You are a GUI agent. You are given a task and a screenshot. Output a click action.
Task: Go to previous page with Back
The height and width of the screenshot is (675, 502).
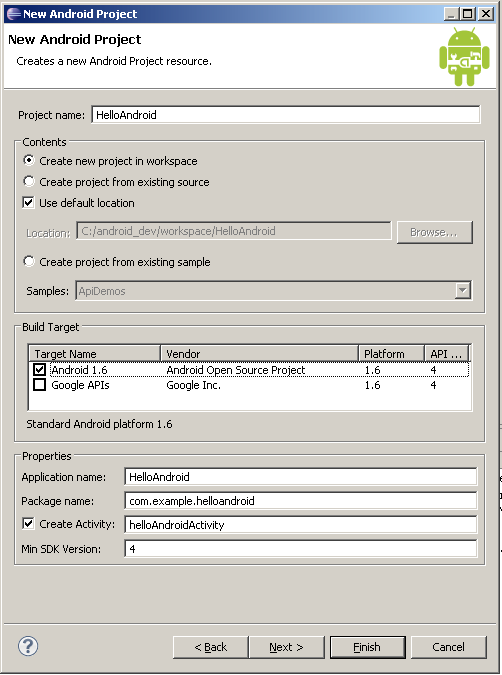pos(211,647)
